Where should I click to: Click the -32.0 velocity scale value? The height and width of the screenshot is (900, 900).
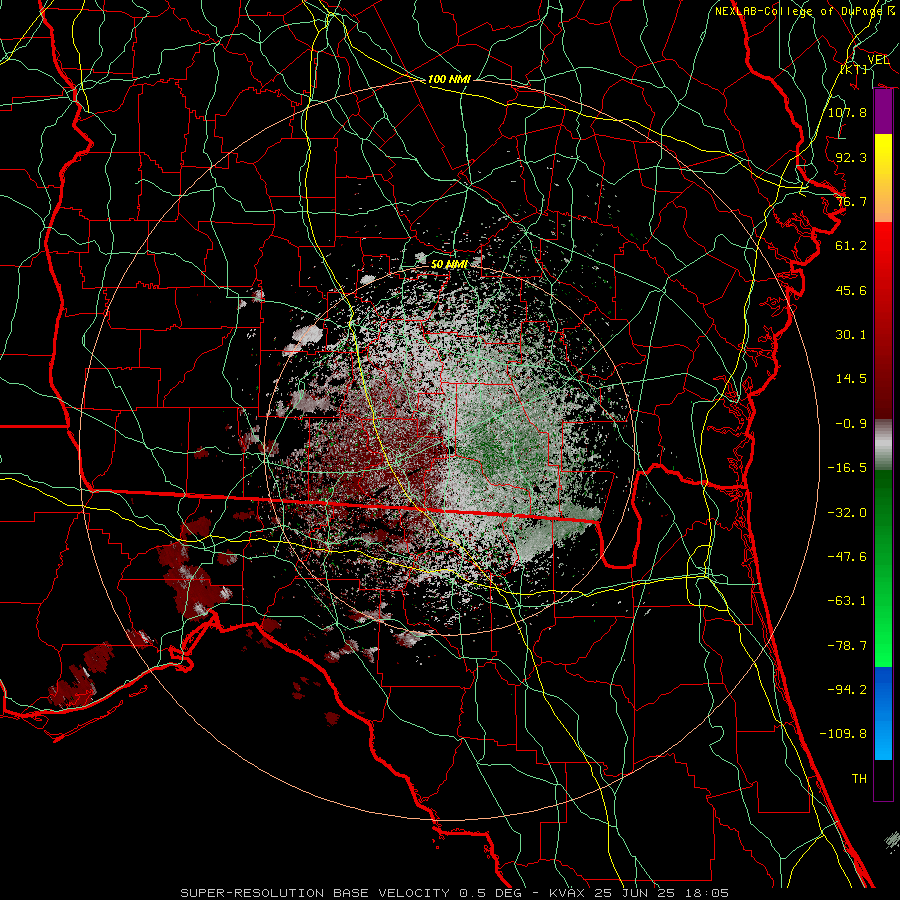847,513
